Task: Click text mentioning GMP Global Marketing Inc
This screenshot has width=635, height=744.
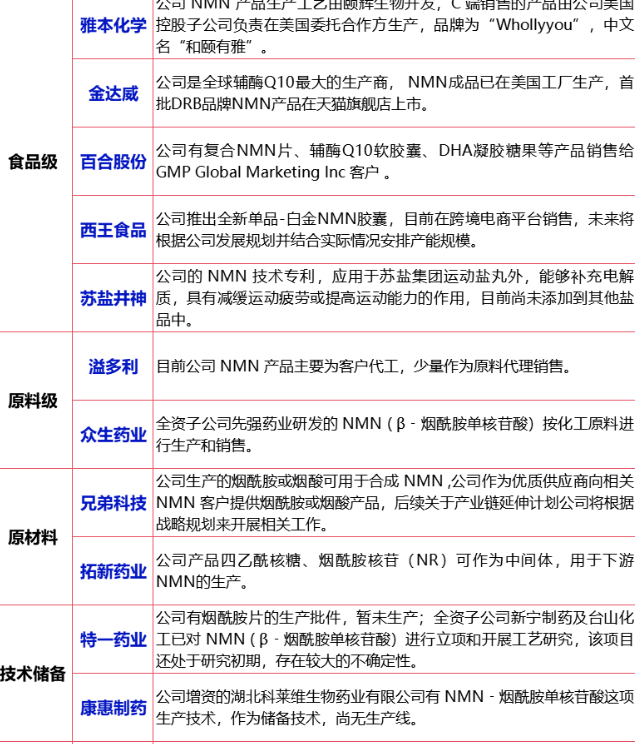Action: click(274, 172)
